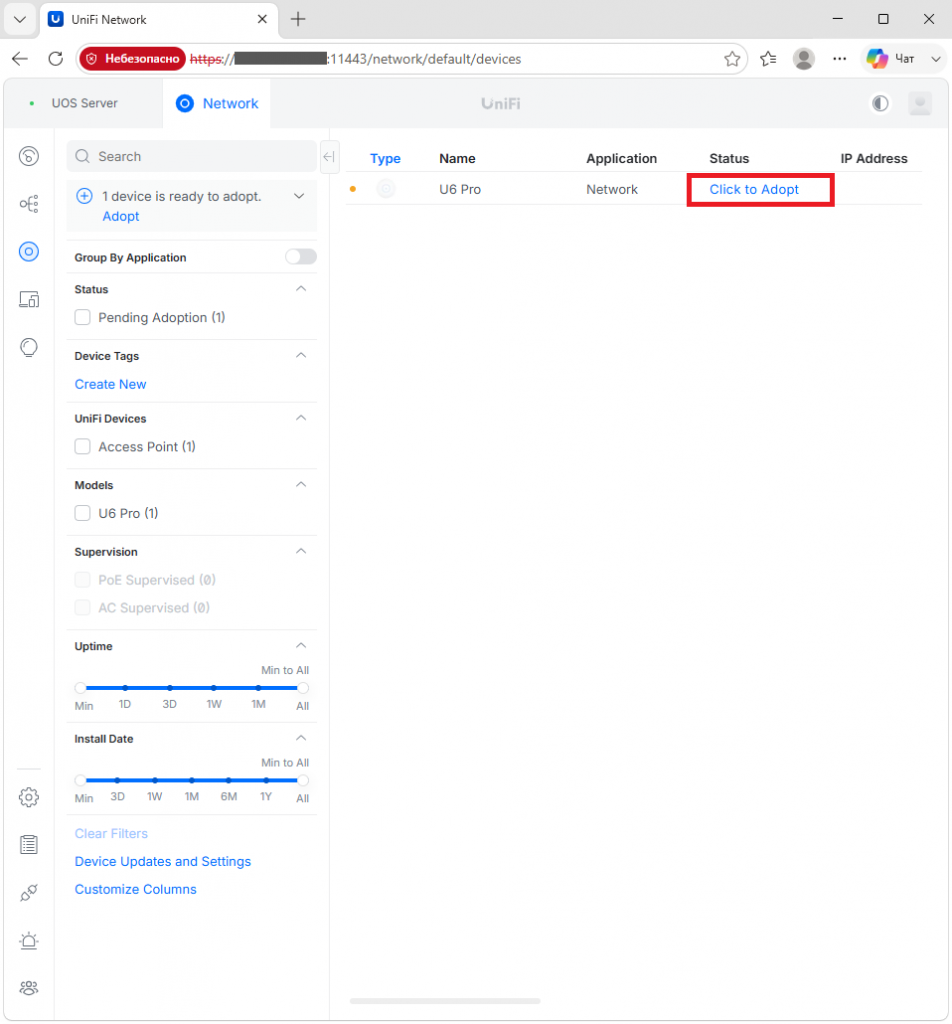This screenshot has height=1024, width=952.
Task: Toggle Group By Application switch
Action: point(301,257)
